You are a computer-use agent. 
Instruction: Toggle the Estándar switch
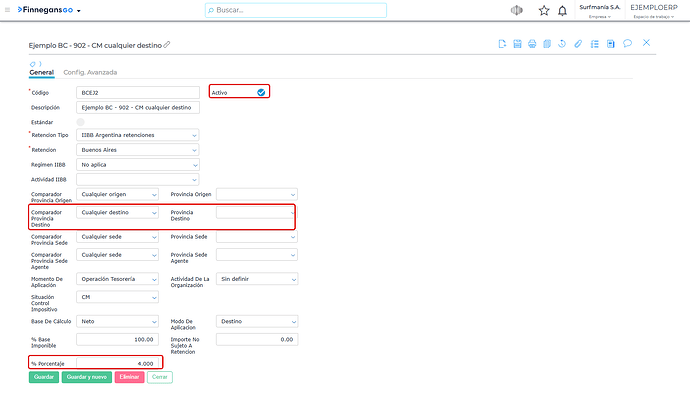click(x=81, y=122)
